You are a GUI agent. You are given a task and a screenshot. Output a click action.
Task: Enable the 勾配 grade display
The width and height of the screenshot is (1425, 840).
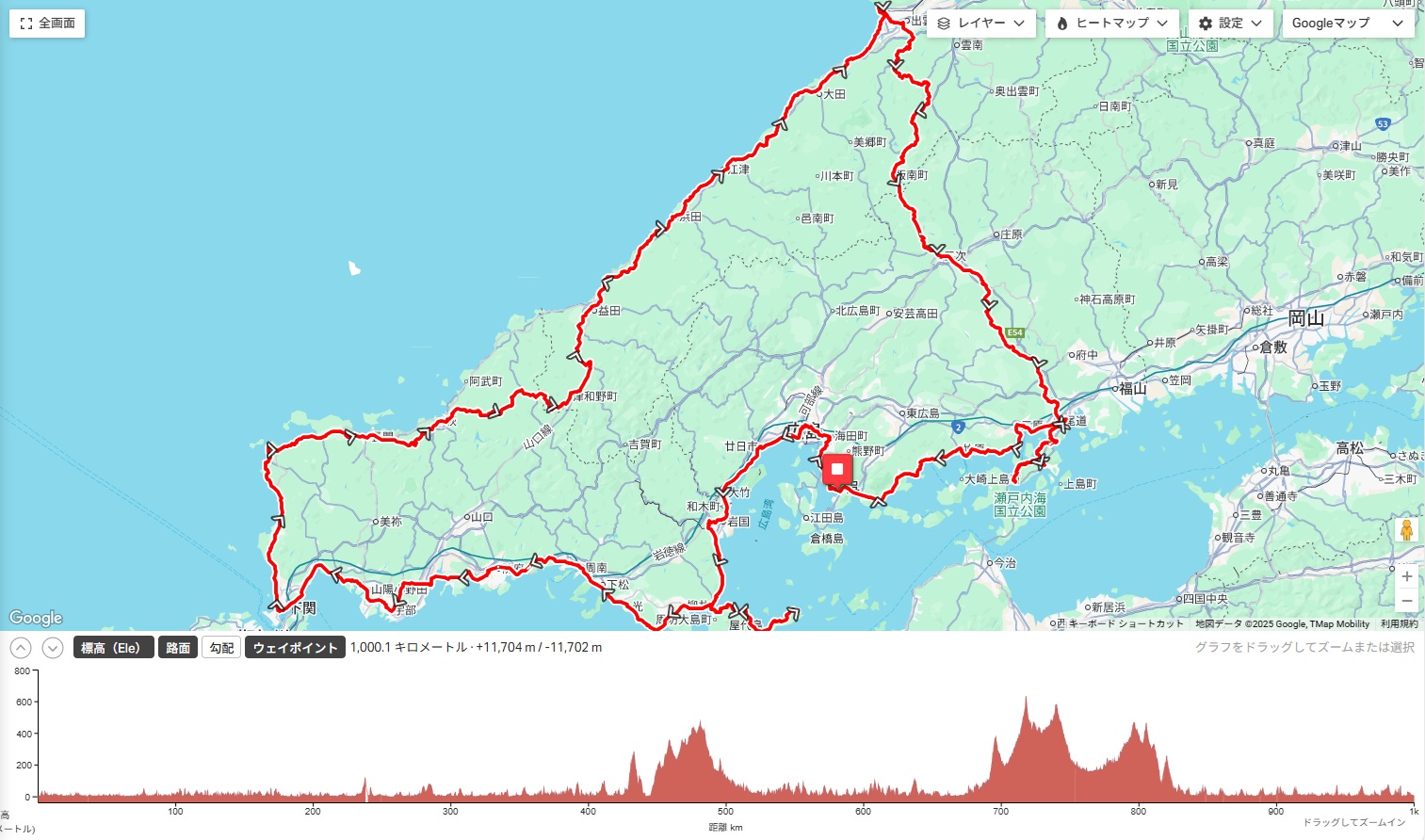pyautogui.click(x=221, y=648)
